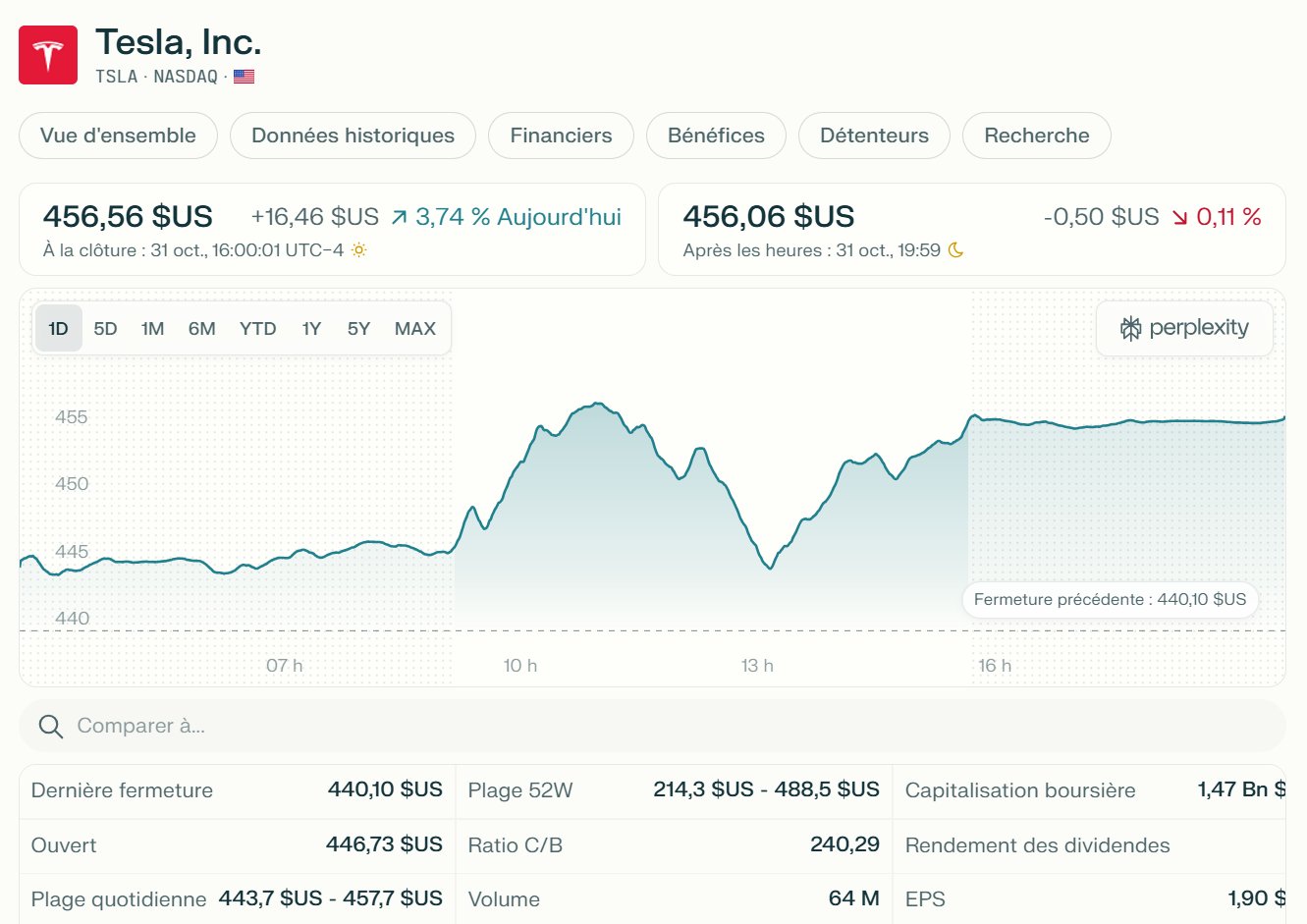The image size is (1307, 924).
Task: Click the green up-arrow trend icon
Action: tap(399, 217)
